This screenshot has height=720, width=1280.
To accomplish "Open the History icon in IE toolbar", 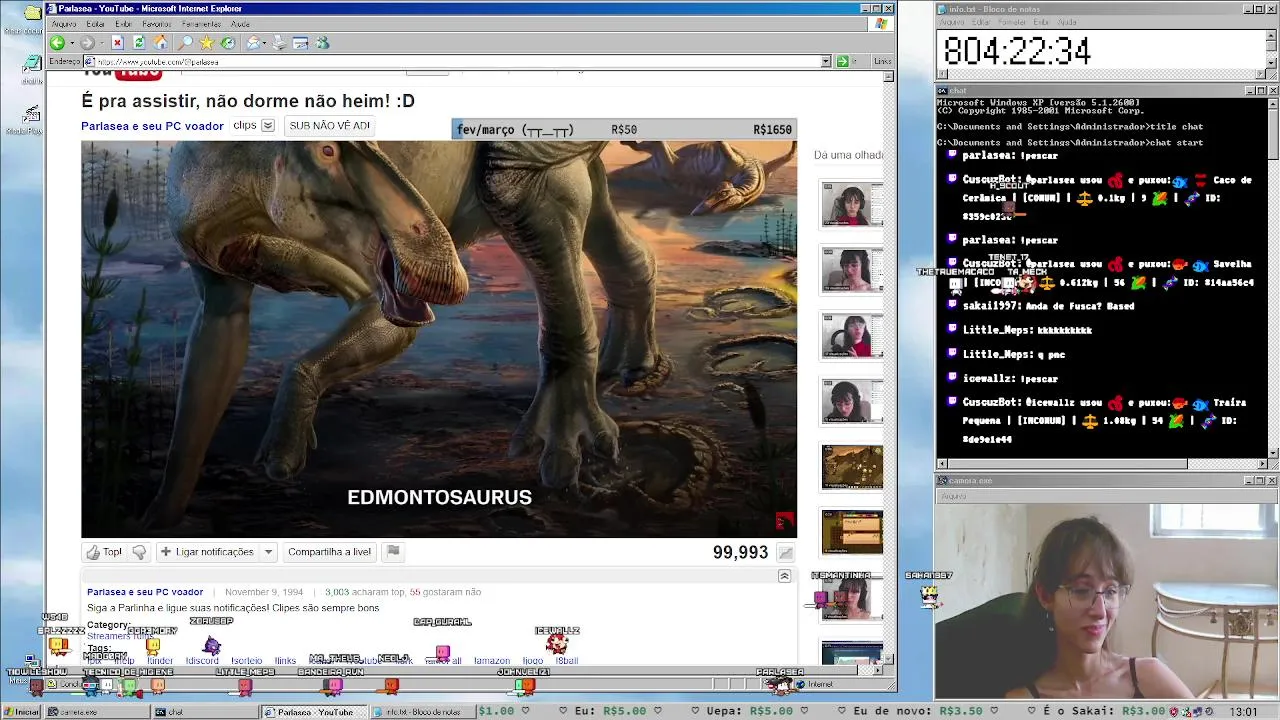I will [228, 43].
